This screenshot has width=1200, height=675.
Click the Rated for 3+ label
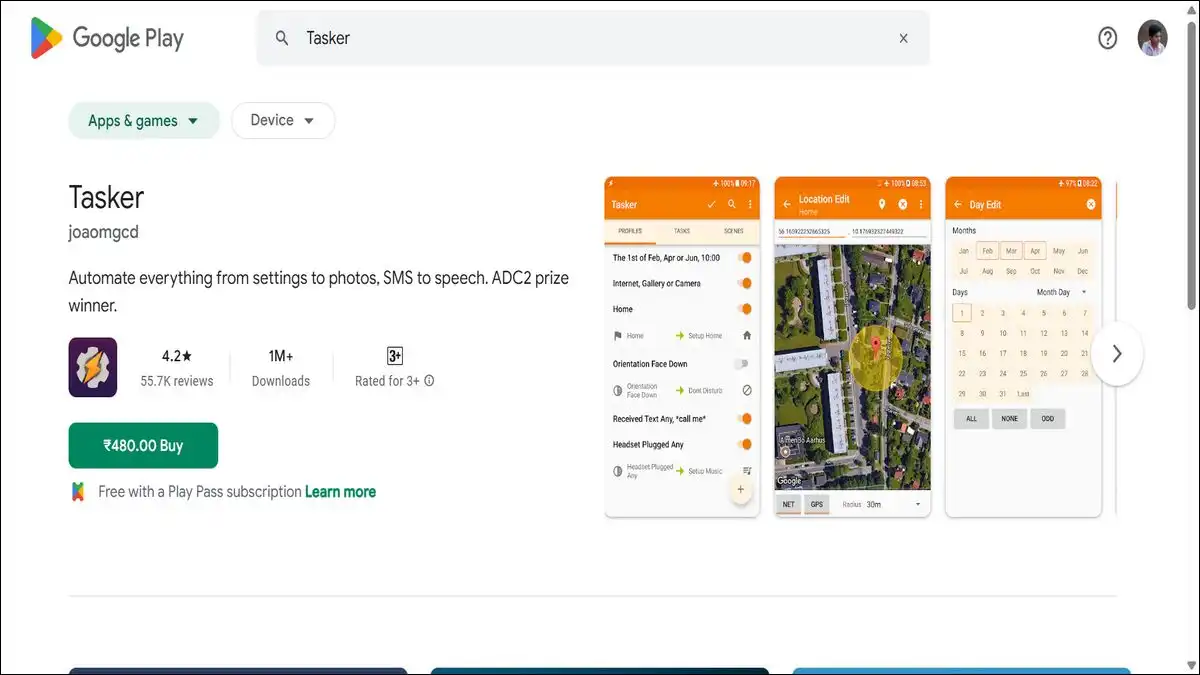(387, 381)
